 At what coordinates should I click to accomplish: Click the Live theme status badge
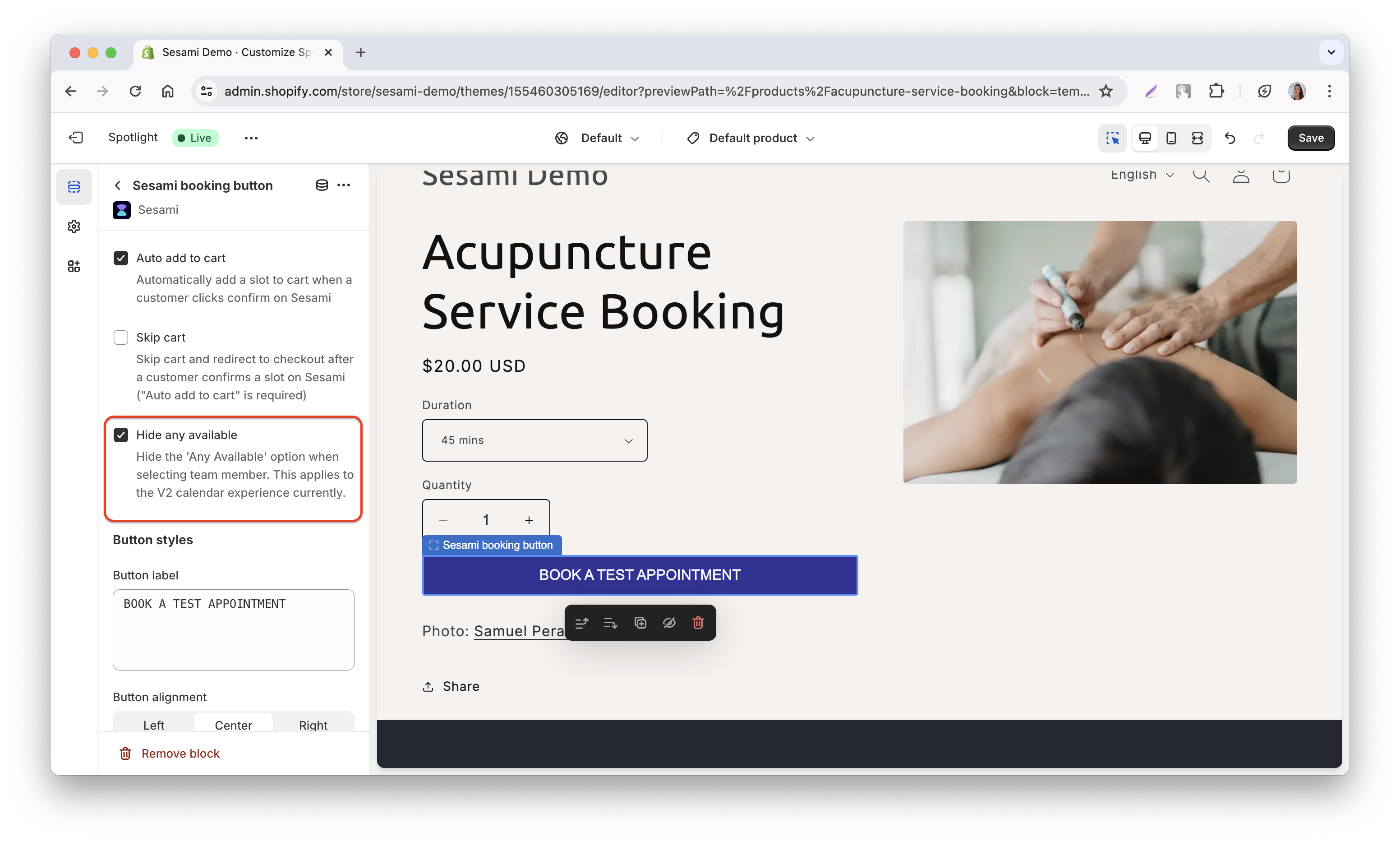195,138
